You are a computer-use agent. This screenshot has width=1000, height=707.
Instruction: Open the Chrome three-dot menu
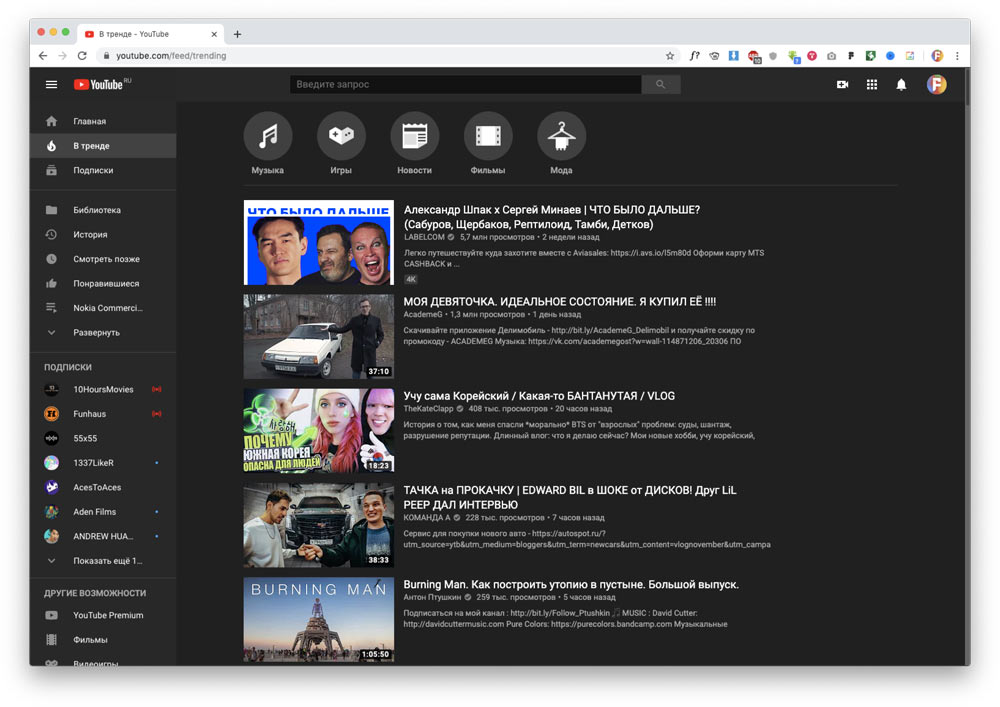pyautogui.click(x=957, y=56)
